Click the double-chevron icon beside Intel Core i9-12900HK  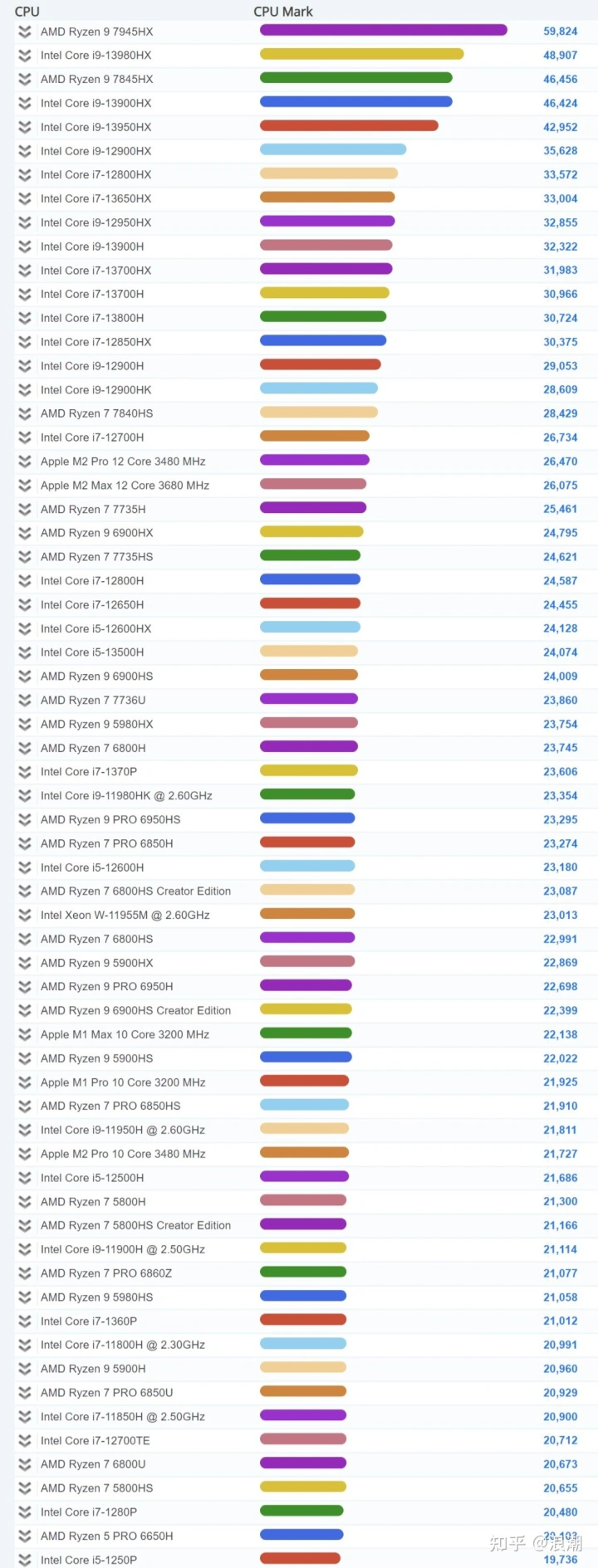[25, 390]
